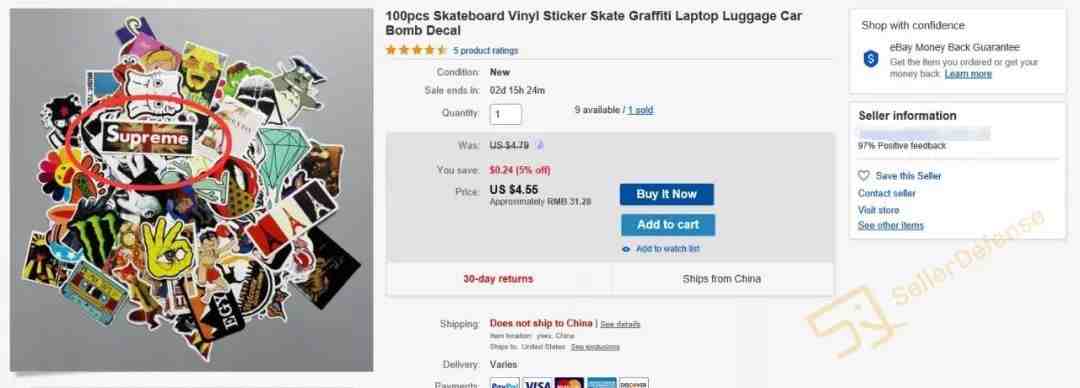The height and width of the screenshot is (388, 1080).
Task: Click the American Express payment icon
Action: pyautogui.click(x=601, y=383)
